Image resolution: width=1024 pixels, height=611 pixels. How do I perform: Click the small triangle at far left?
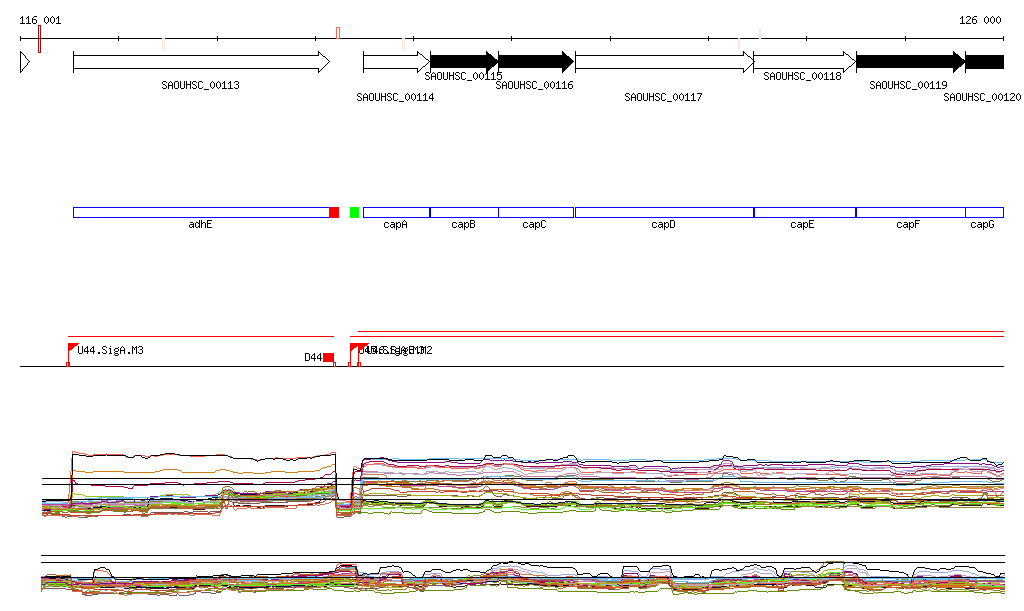pyautogui.click(x=24, y=62)
